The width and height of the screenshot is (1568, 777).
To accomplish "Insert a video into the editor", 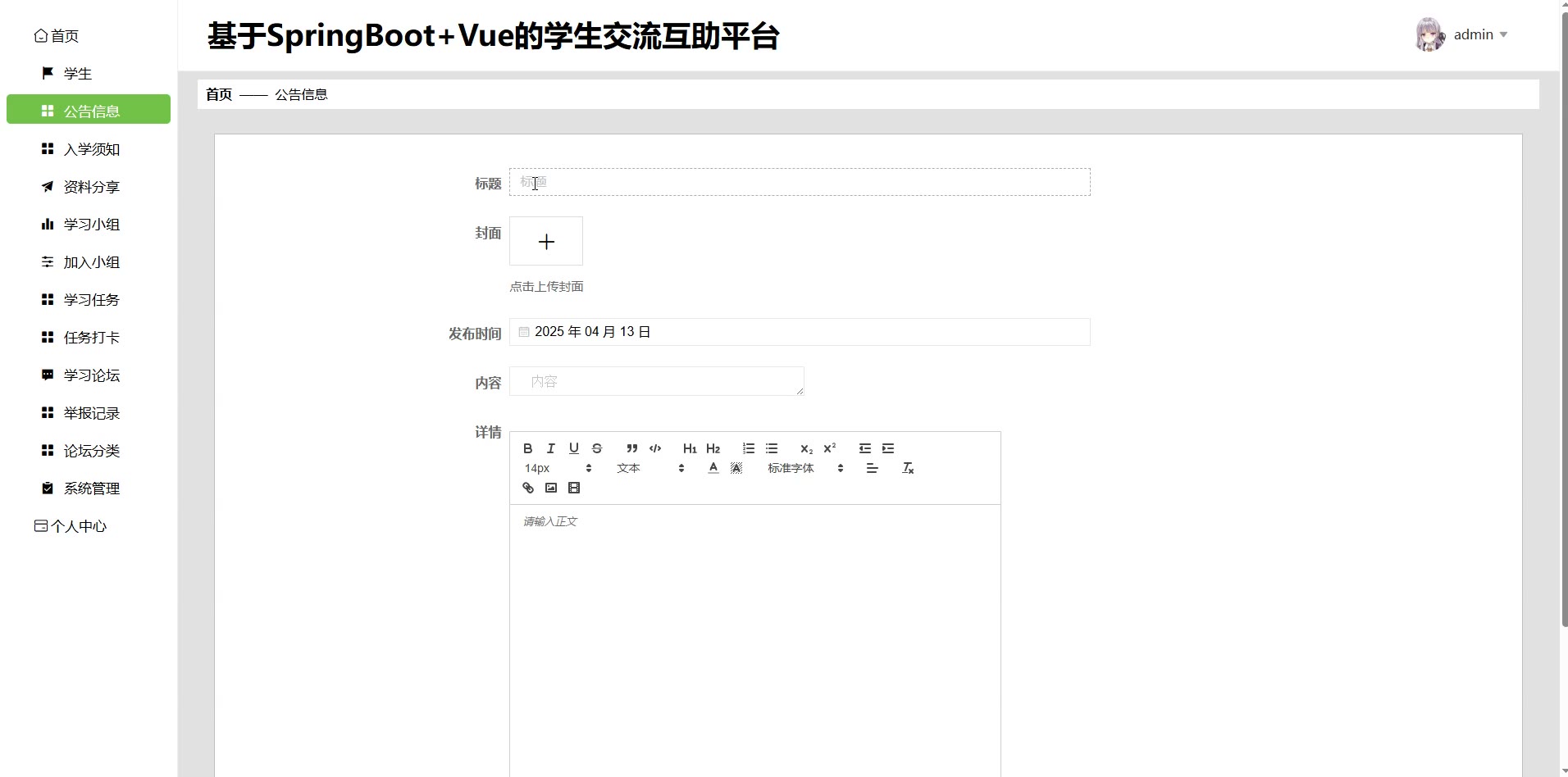I will (x=574, y=488).
